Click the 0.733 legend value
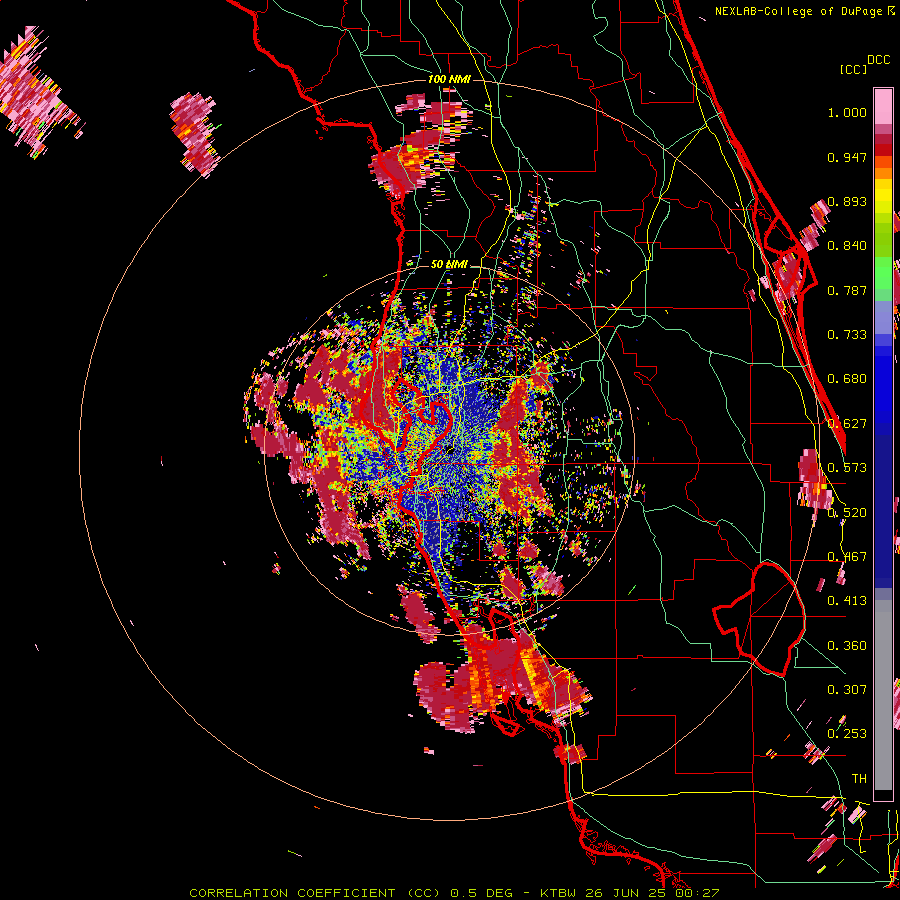Image resolution: width=900 pixels, height=900 pixels. (x=847, y=335)
